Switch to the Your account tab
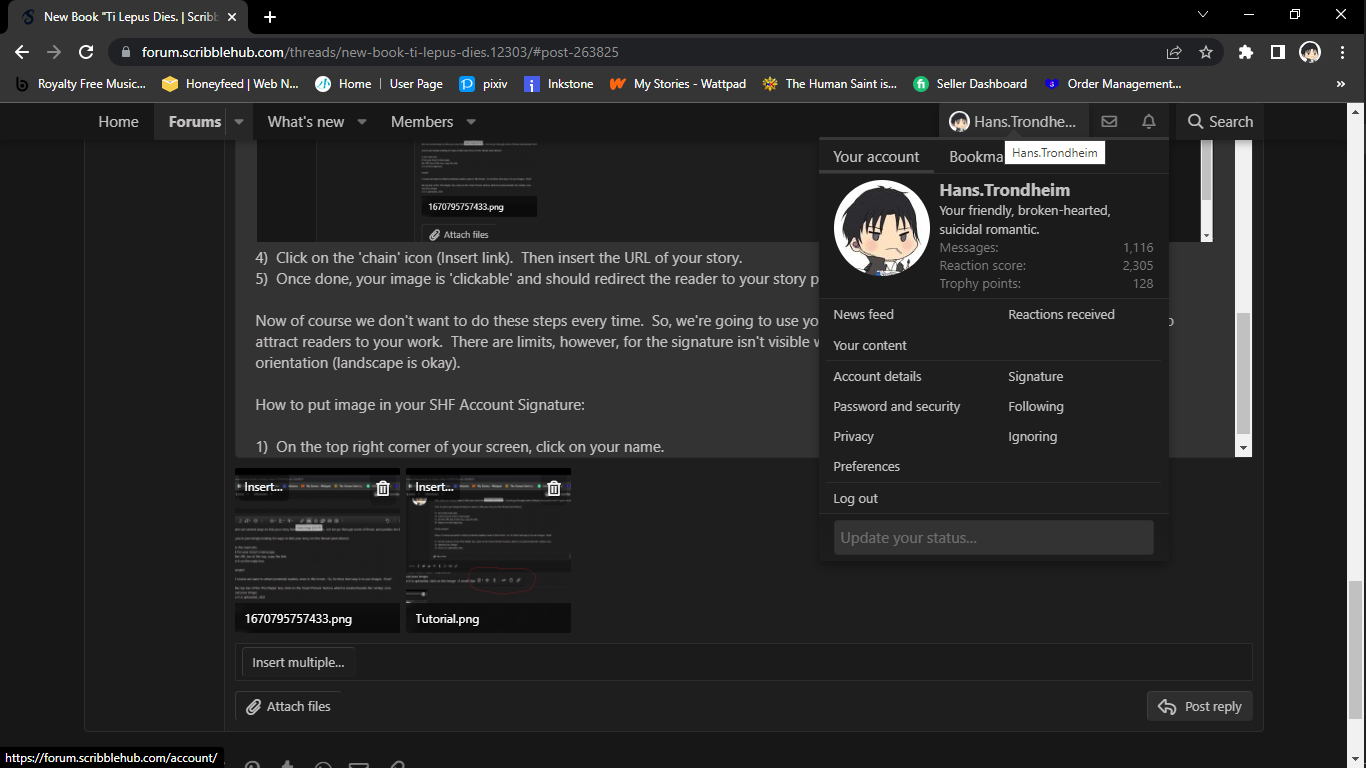The width and height of the screenshot is (1366, 768). pos(876,157)
